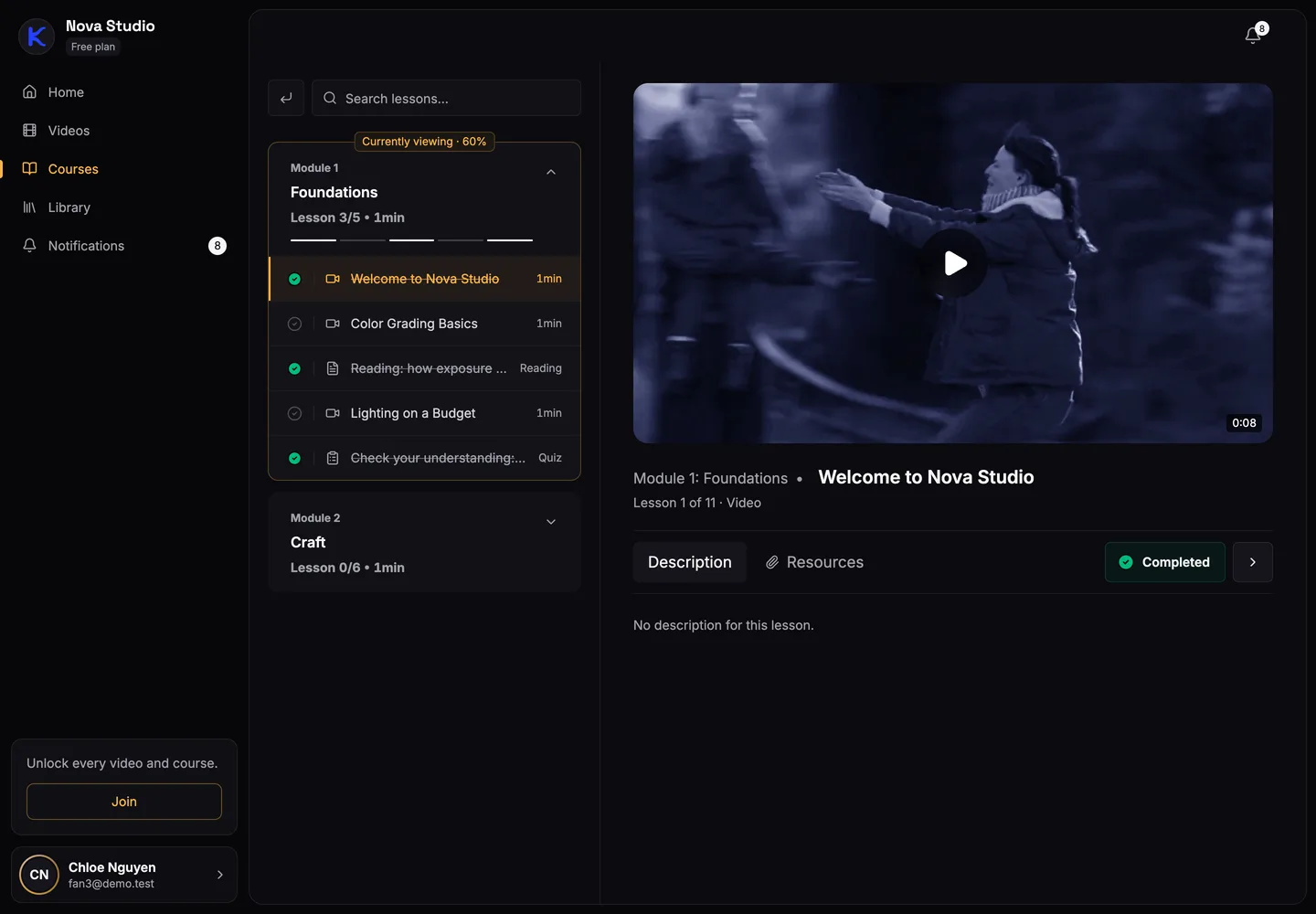Go to the next lesson arrow button
Screen dimensions: 1316x914
click(1253, 562)
